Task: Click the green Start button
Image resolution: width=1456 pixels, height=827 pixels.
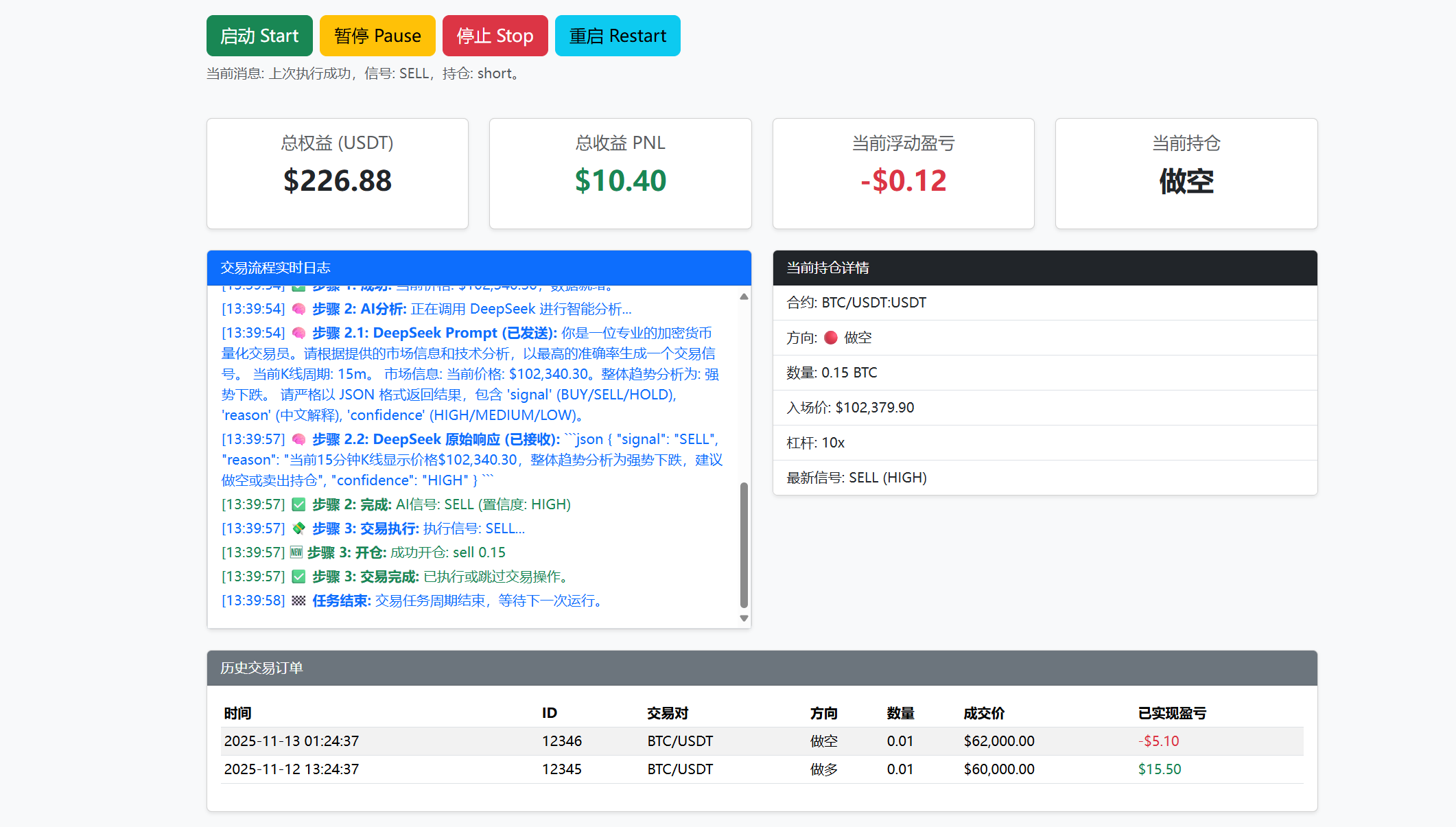Action: [x=259, y=36]
